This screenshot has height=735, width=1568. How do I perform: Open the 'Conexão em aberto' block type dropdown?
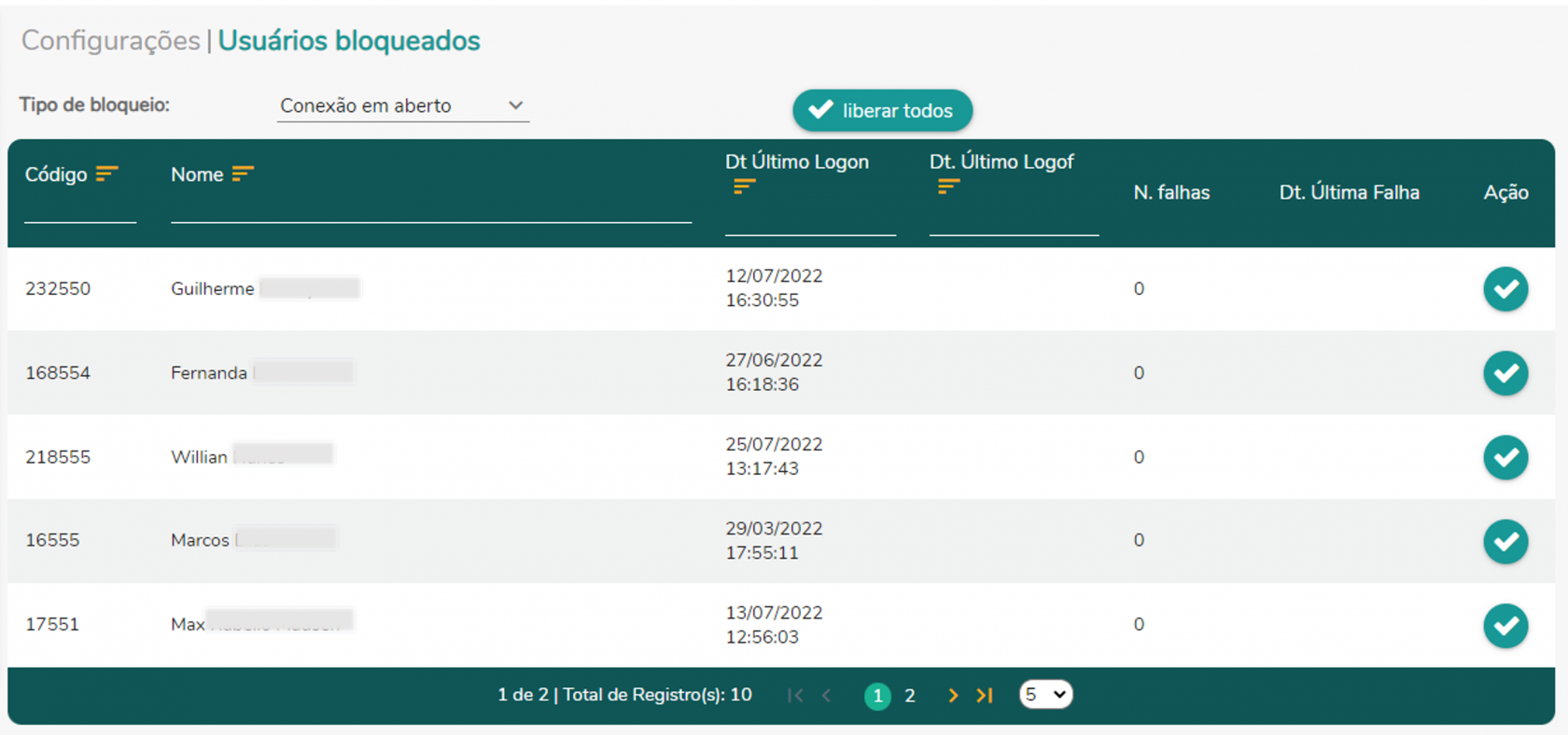[x=403, y=105]
